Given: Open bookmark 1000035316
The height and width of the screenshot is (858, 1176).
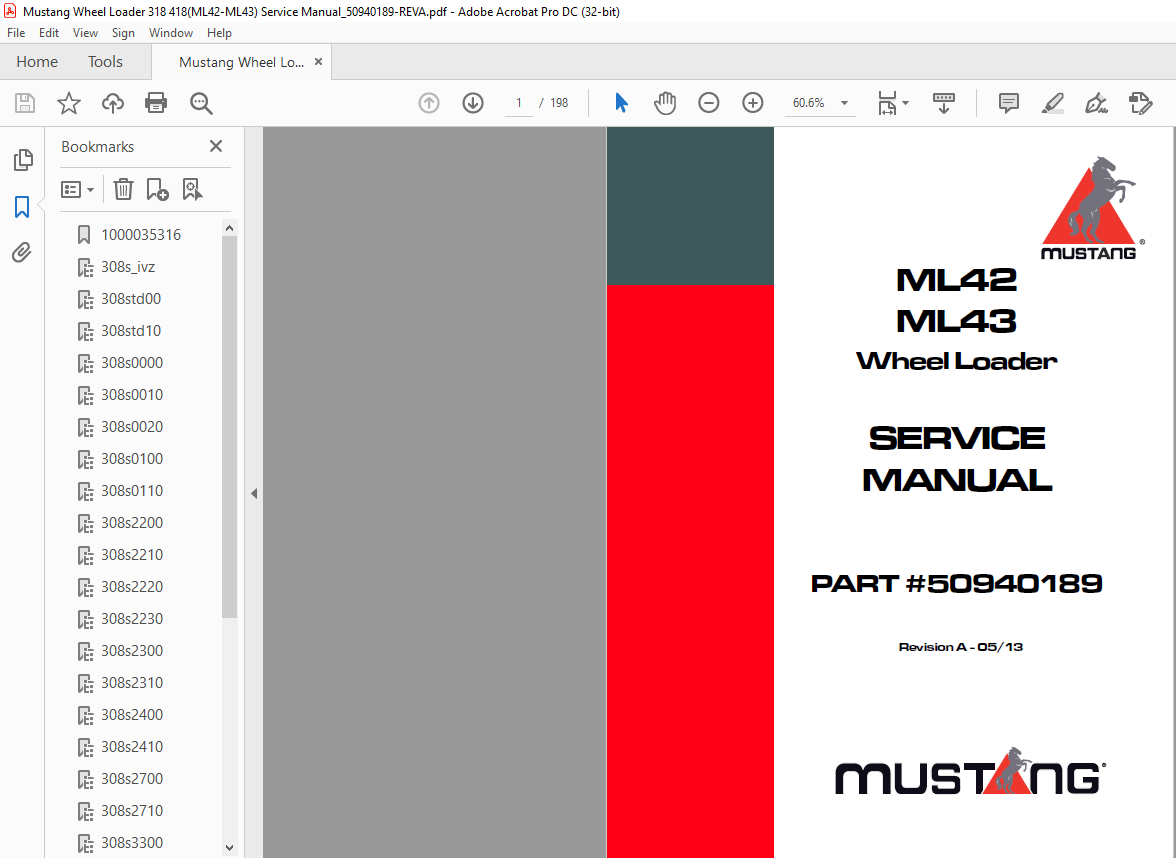Looking at the screenshot, I should coord(141,235).
